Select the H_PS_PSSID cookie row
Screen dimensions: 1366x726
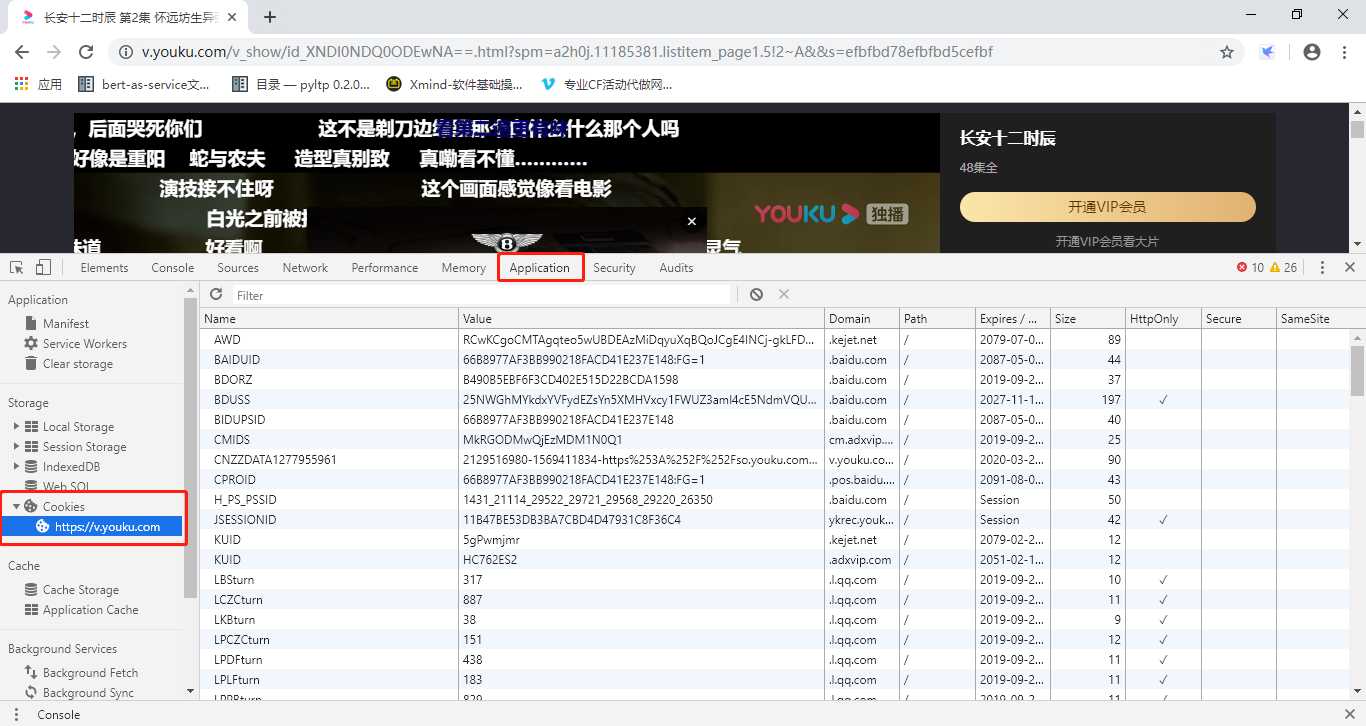click(775, 500)
